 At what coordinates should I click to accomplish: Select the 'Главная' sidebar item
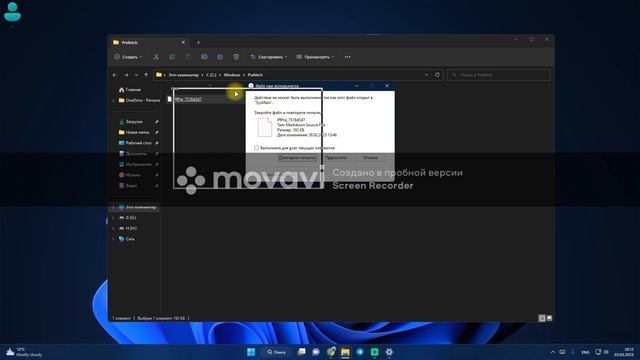coord(130,89)
